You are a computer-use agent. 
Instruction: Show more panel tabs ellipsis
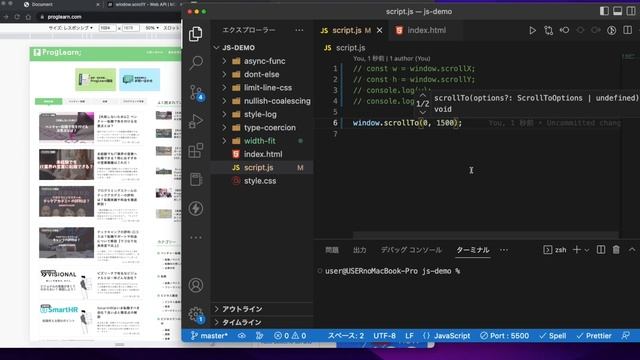[504, 250]
